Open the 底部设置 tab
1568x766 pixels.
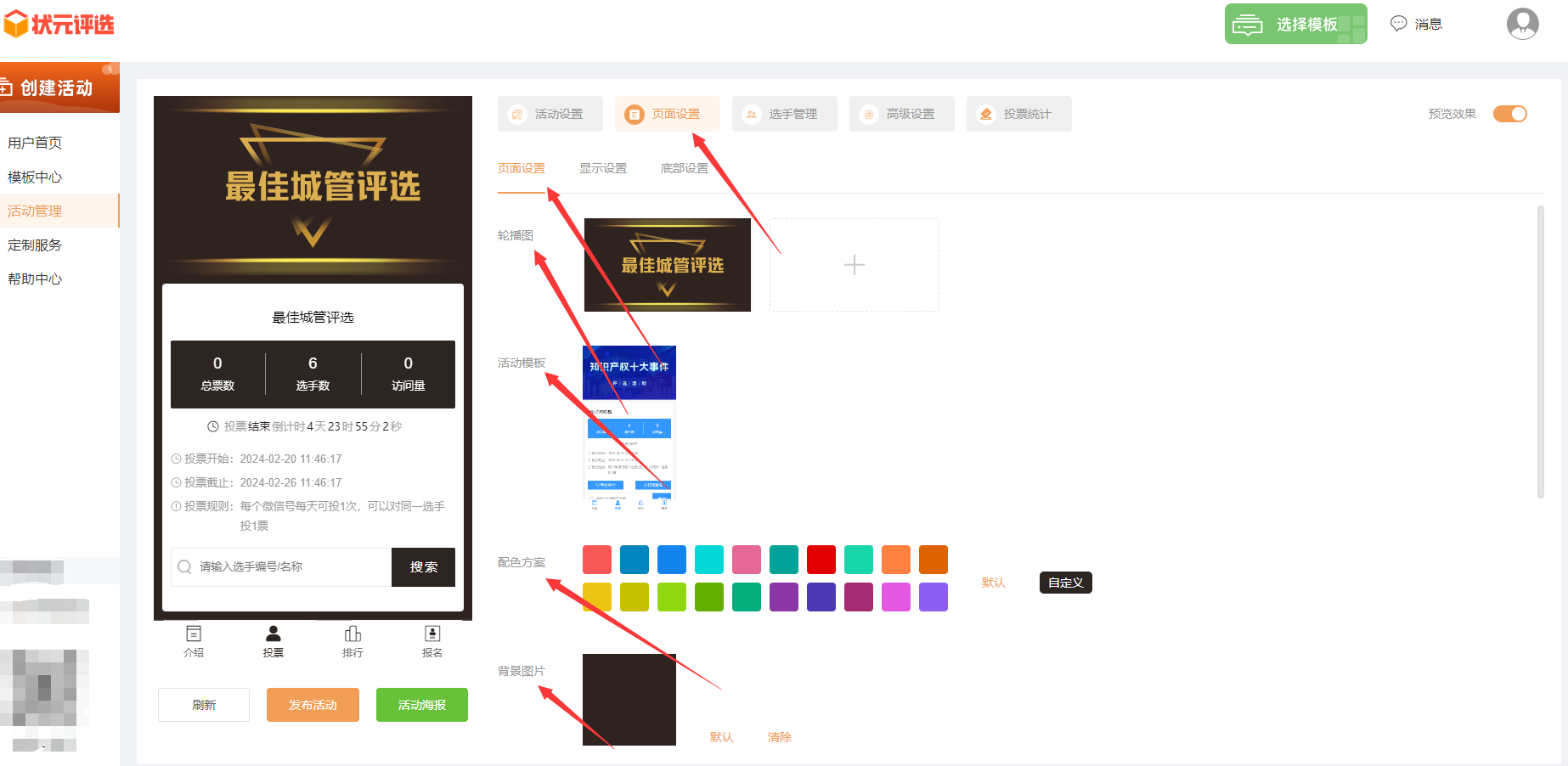coord(684,168)
